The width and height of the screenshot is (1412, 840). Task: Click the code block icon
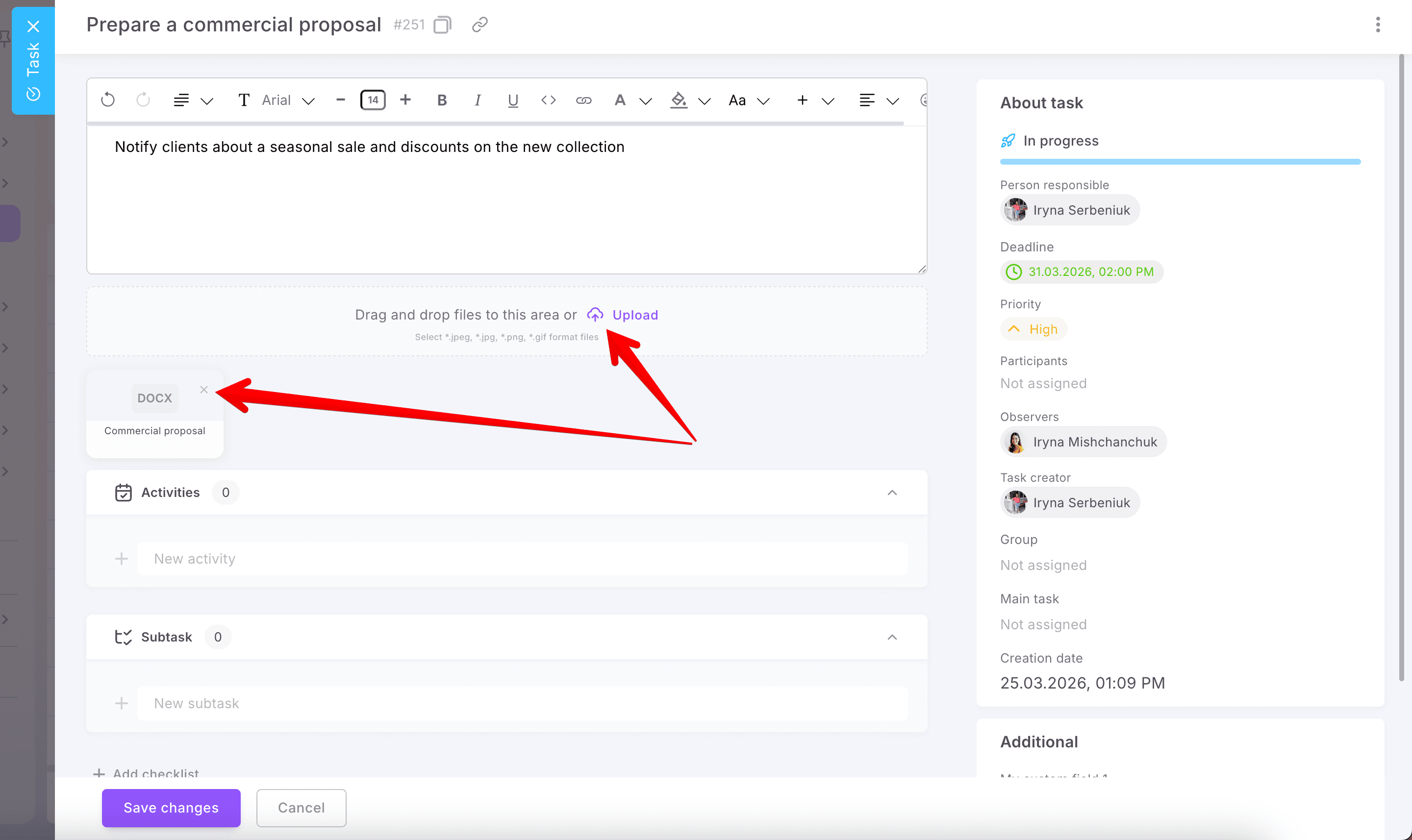click(548, 100)
